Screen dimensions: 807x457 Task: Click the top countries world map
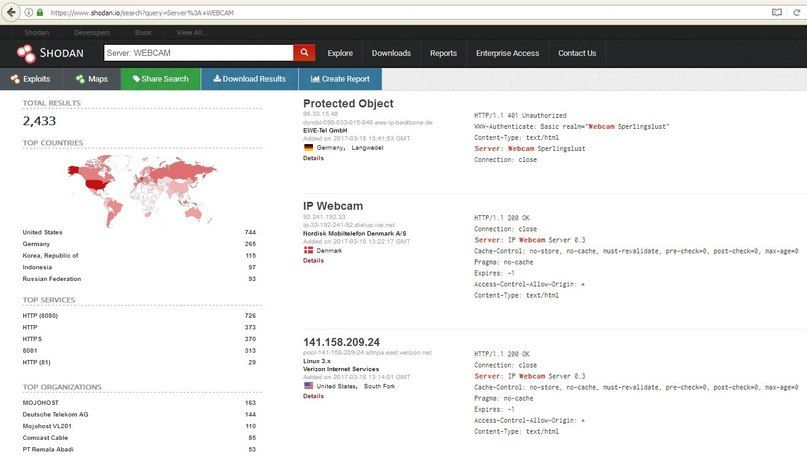[x=142, y=190]
